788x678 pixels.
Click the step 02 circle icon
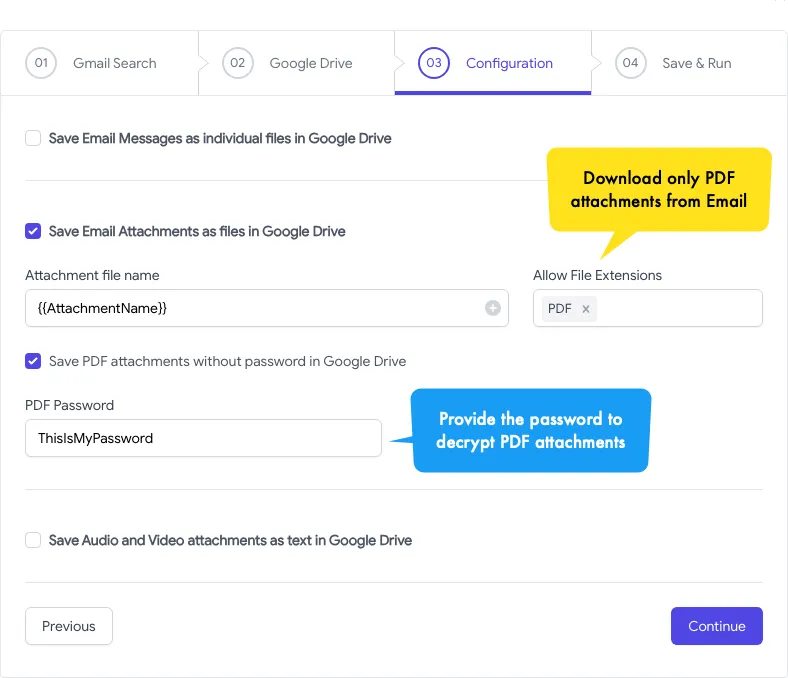237,63
